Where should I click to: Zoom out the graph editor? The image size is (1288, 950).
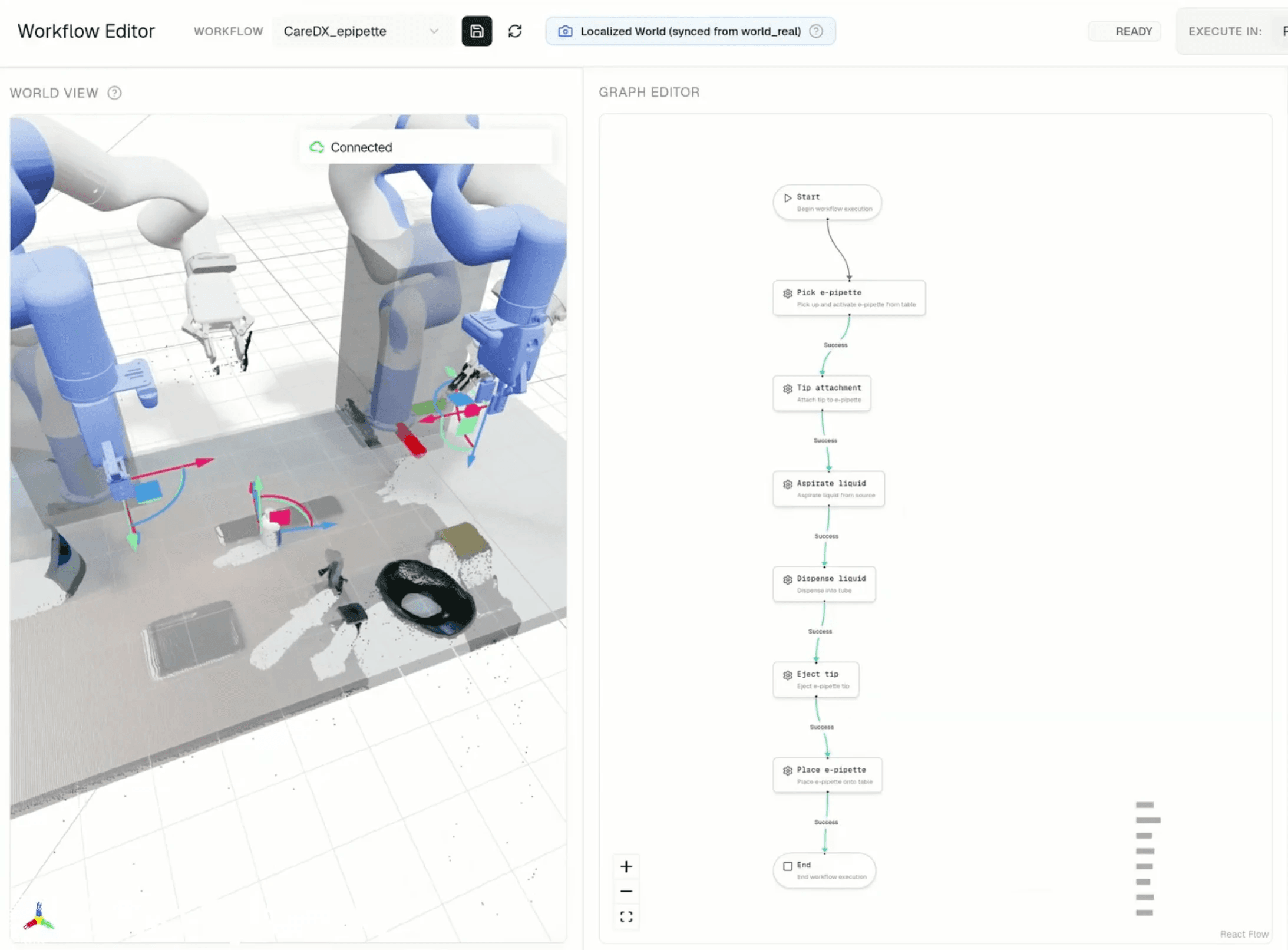[626, 891]
